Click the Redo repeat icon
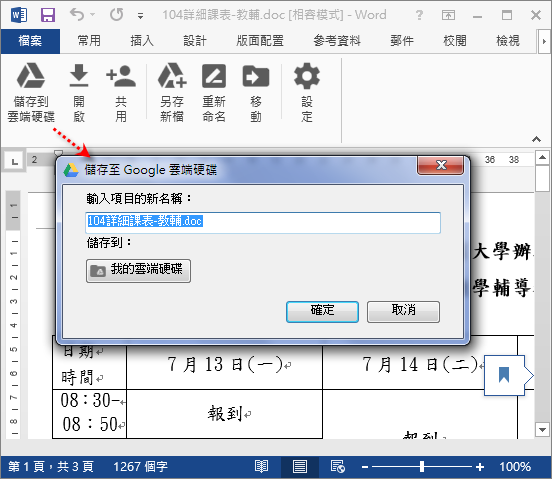 [x=117, y=15]
